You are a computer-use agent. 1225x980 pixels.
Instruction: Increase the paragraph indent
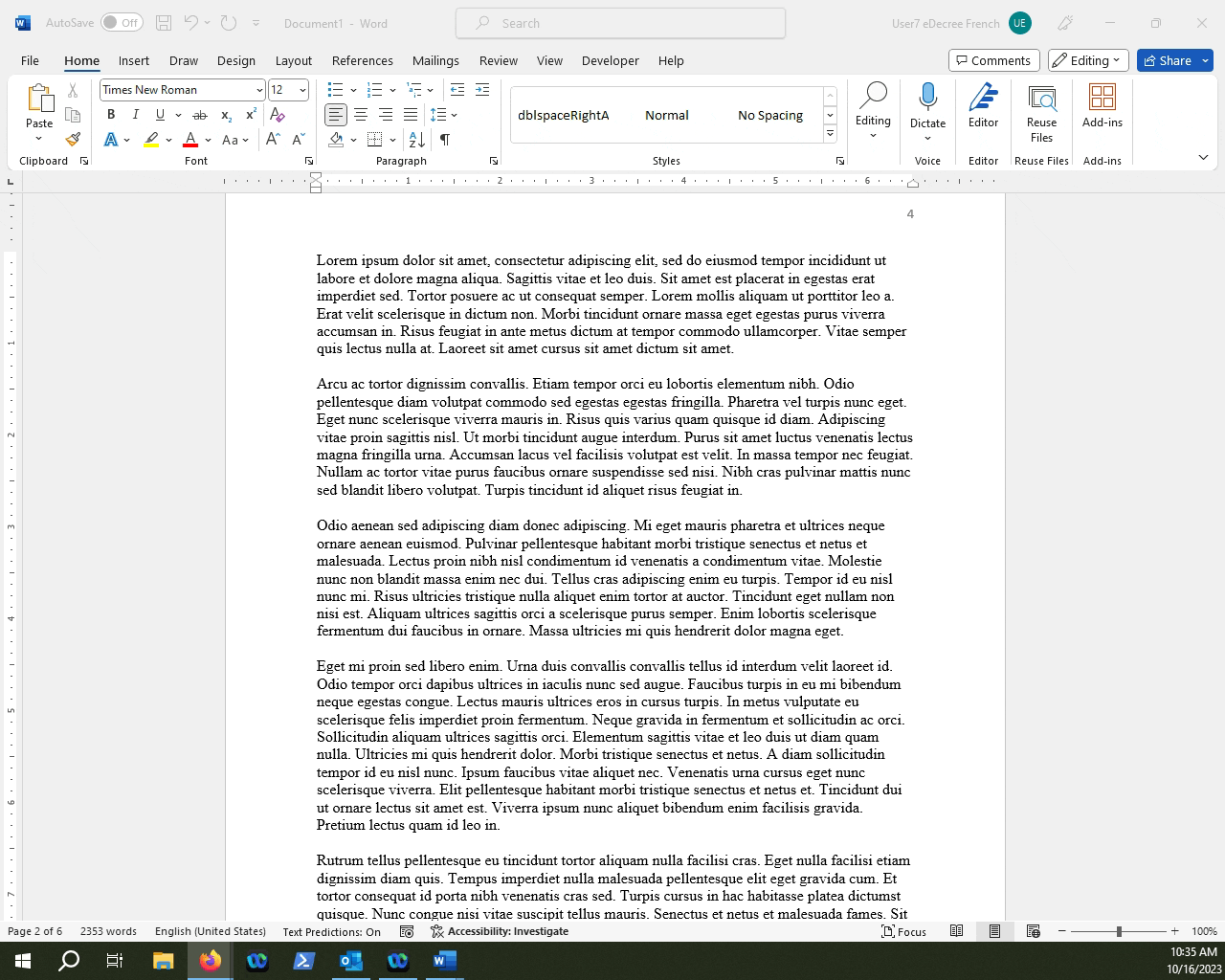481,90
